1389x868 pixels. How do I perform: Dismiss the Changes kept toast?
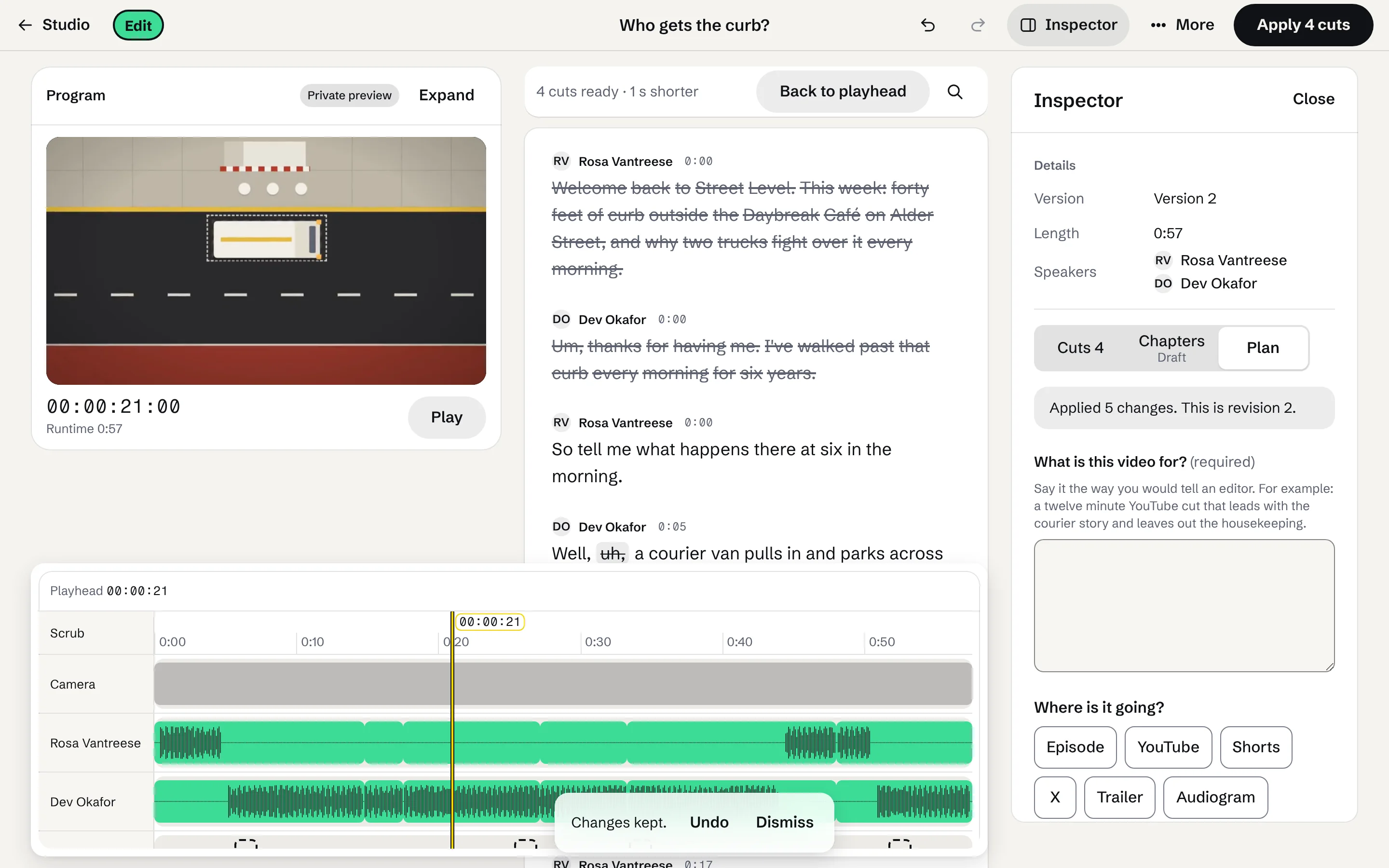784,822
